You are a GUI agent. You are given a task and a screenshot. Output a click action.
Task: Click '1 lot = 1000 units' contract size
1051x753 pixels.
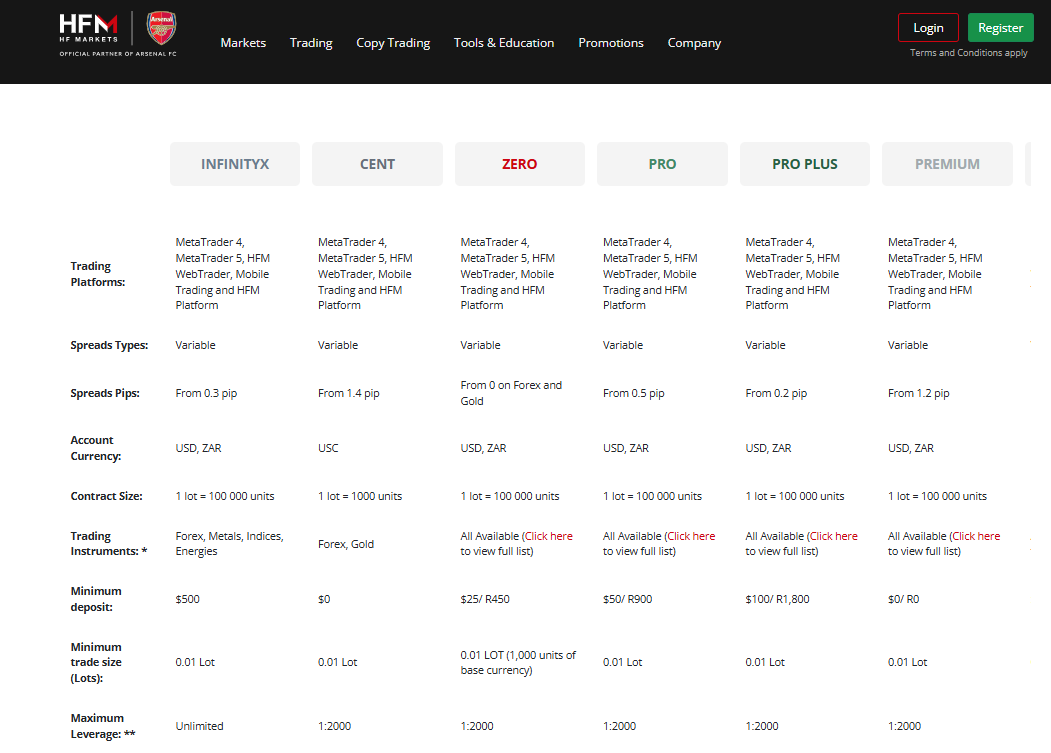(360, 496)
